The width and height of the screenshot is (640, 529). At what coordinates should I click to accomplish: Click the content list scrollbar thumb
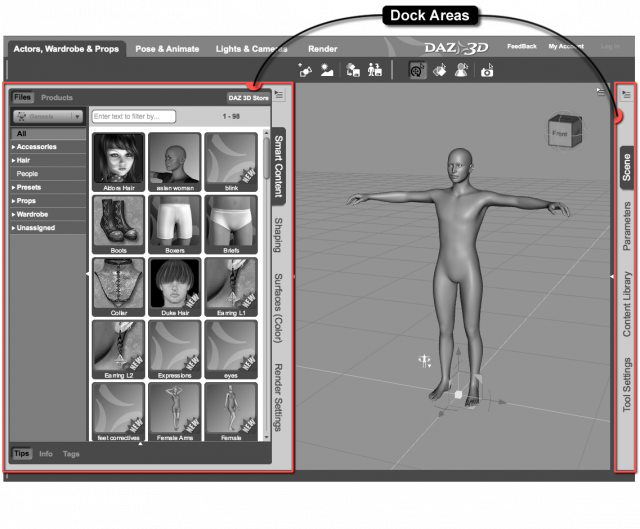click(x=267, y=158)
